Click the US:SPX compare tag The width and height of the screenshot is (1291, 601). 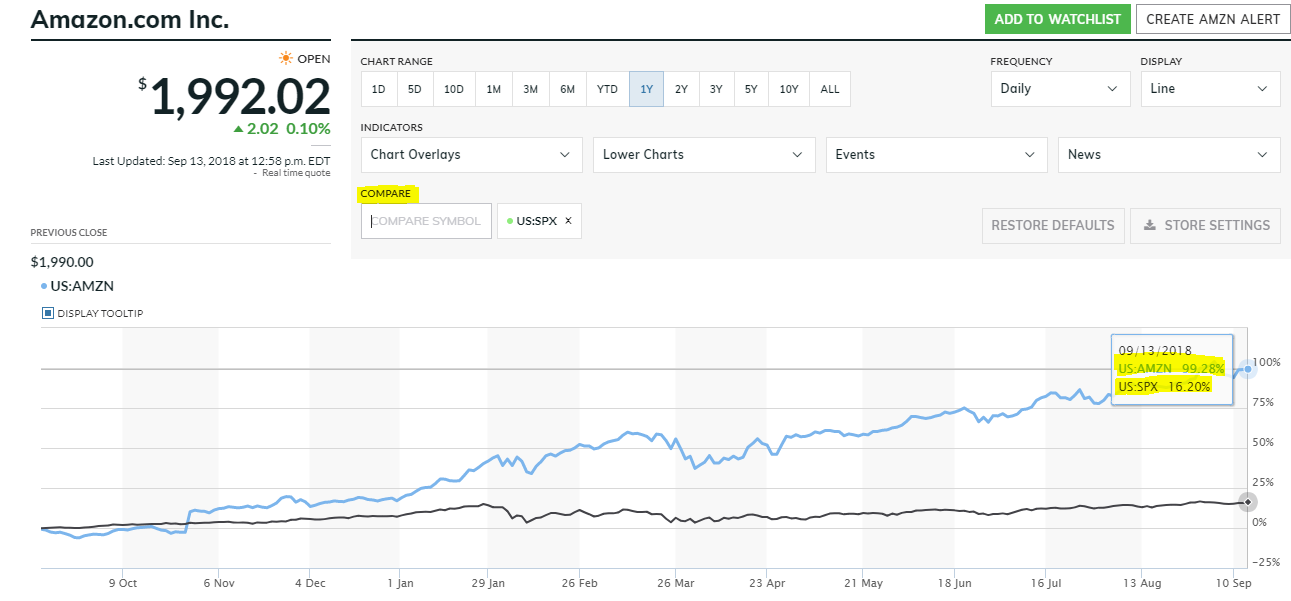539,221
